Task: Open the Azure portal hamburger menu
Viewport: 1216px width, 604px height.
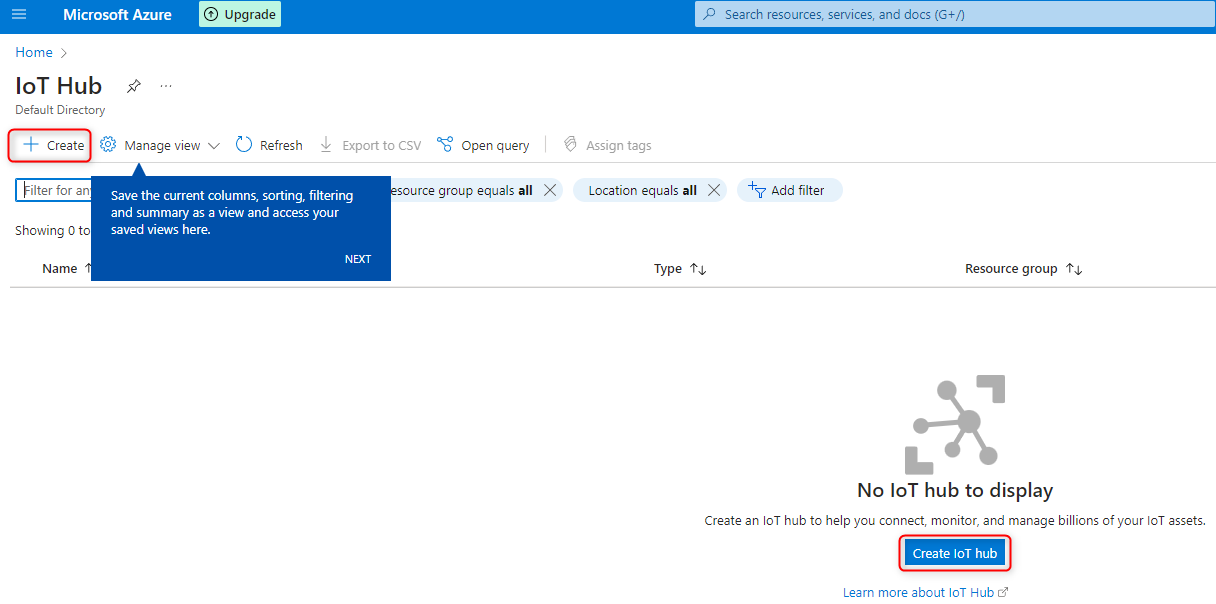Action: click(x=19, y=15)
